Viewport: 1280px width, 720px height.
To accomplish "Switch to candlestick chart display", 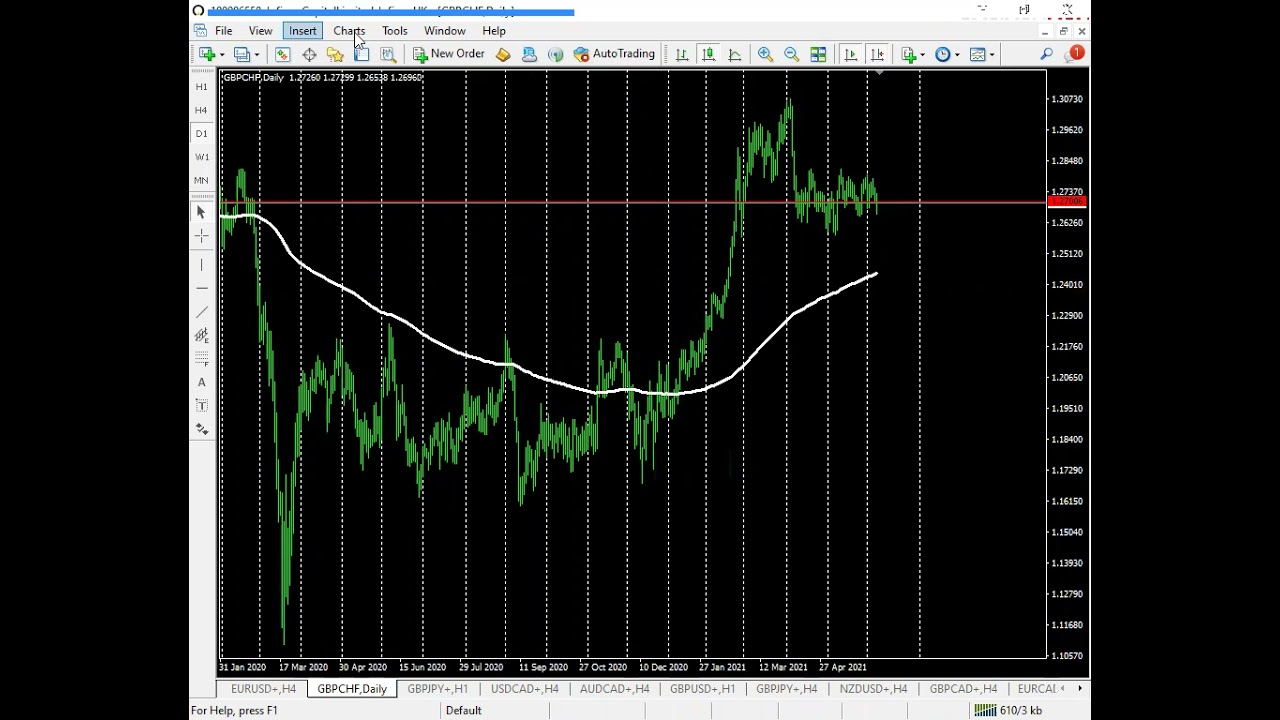I will (x=708, y=54).
